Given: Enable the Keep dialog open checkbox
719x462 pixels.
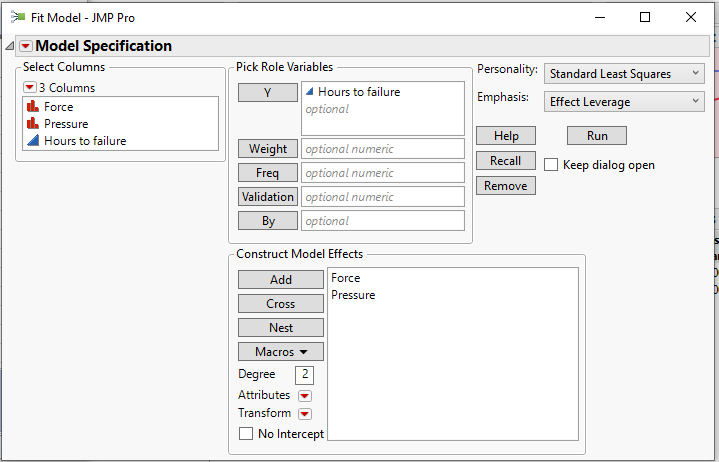Looking at the screenshot, I should pyautogui.click(x=551, y=165).
